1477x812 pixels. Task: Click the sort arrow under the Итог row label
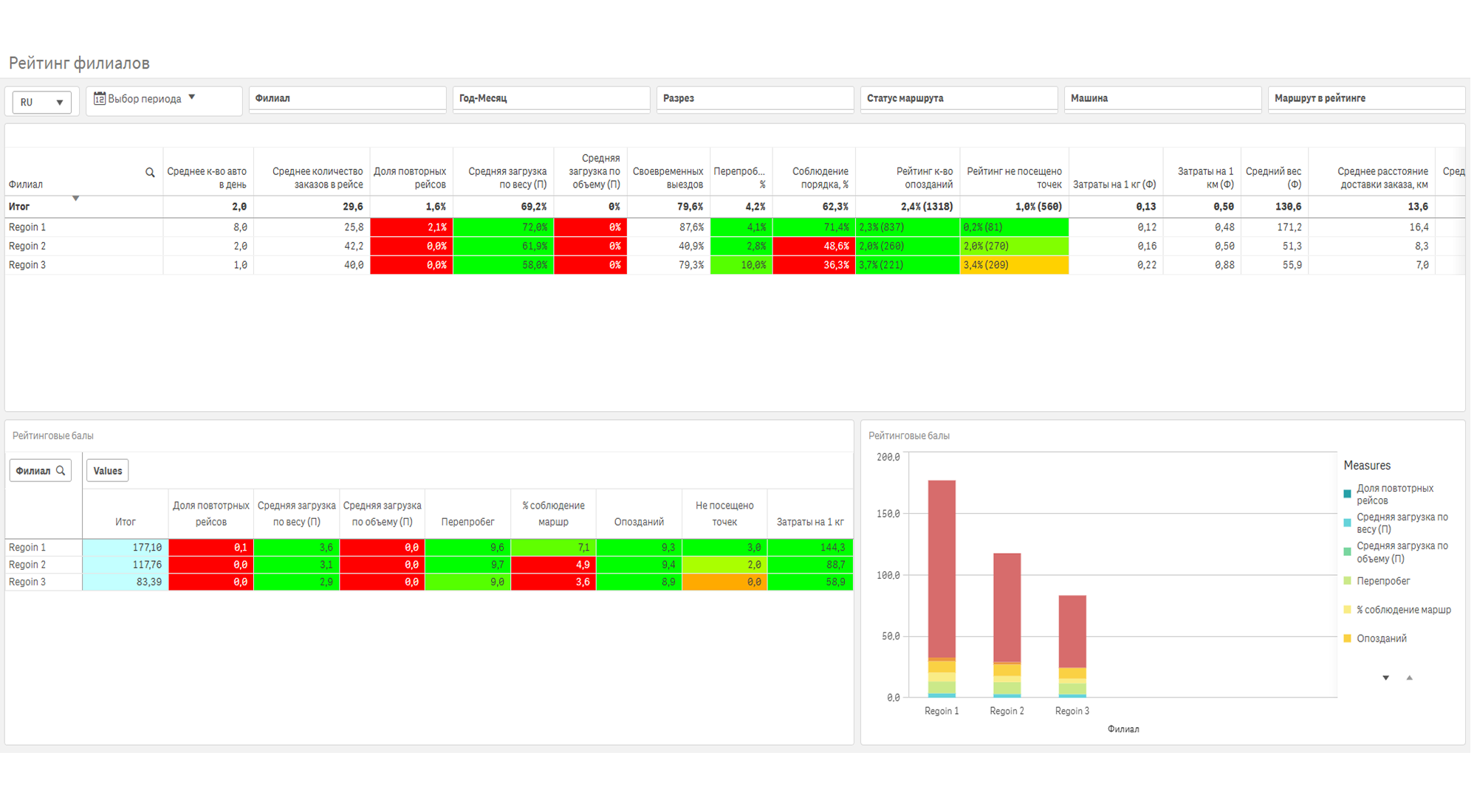(75, 199)
